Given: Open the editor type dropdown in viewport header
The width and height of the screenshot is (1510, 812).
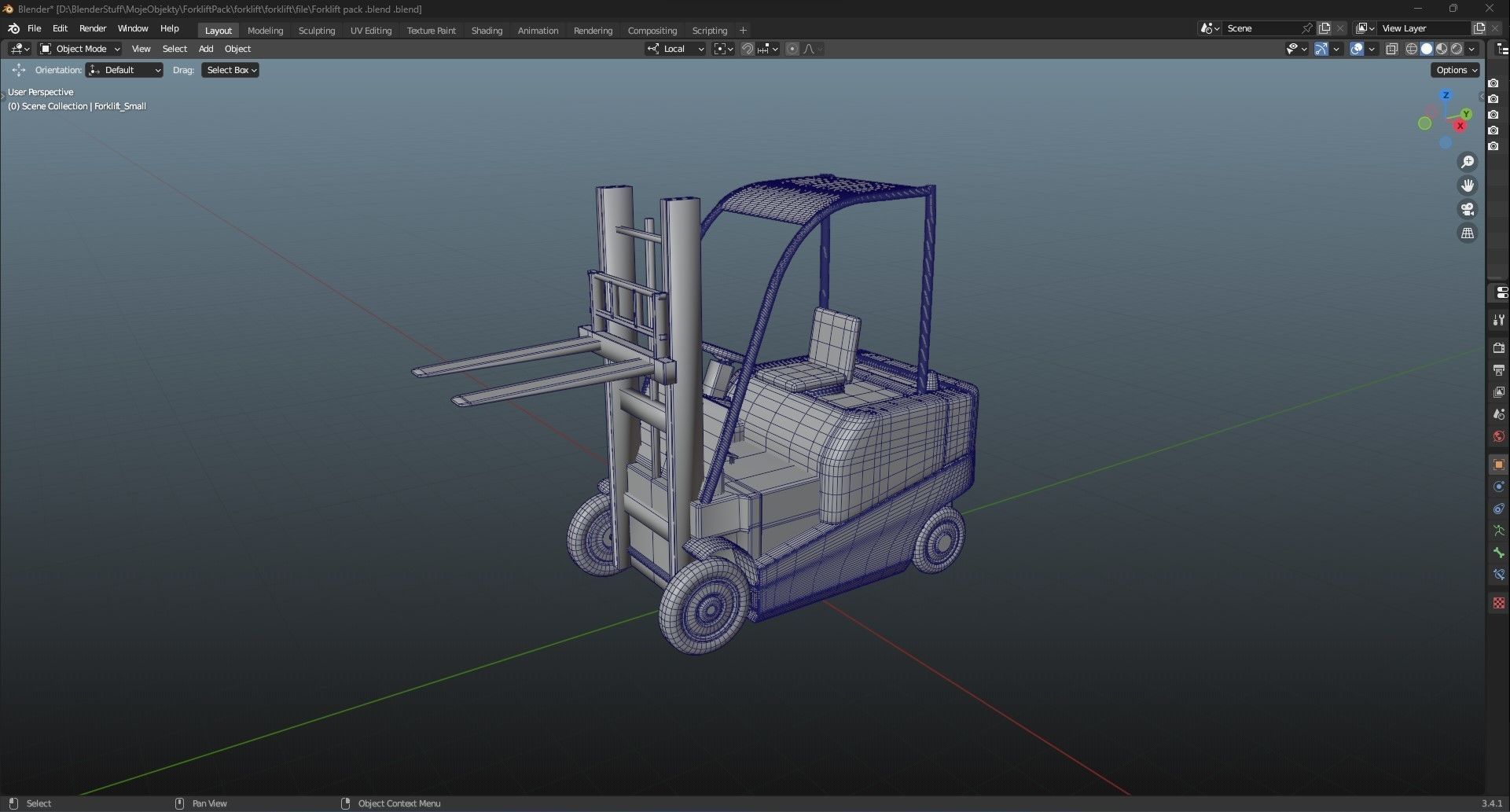Looking at the screenshot, I should (x=20, y=49).
